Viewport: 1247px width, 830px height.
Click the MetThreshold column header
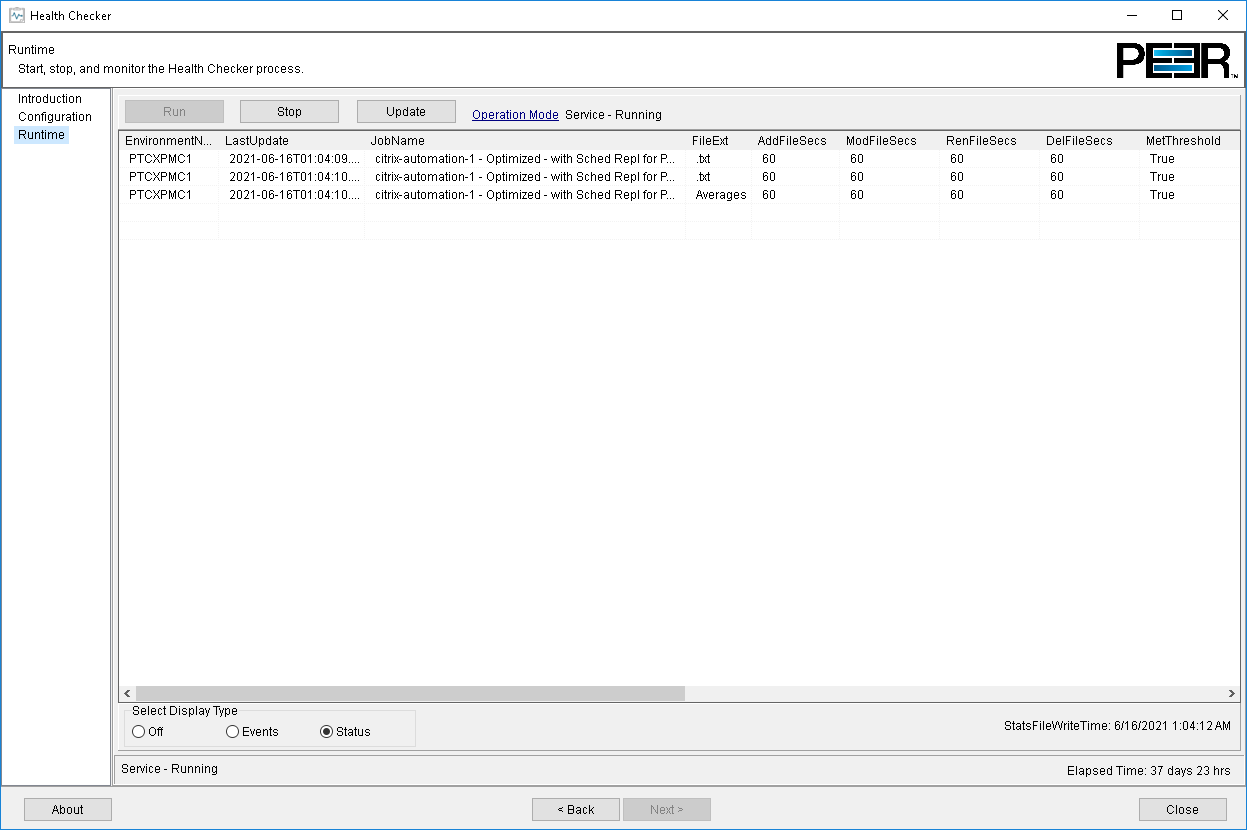[x=1185, y=140]
